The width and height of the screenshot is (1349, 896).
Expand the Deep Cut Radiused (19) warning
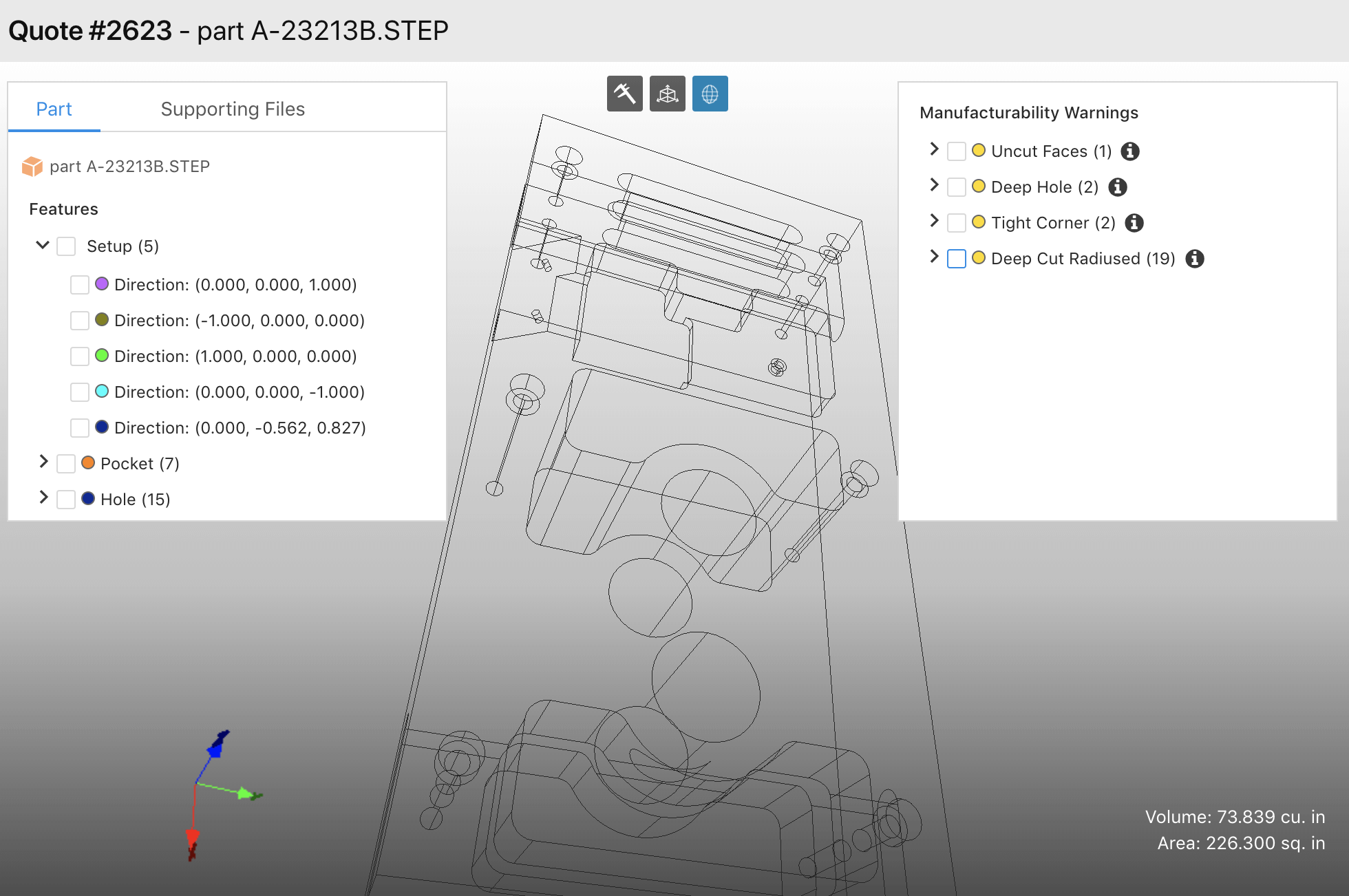(934, 257)
